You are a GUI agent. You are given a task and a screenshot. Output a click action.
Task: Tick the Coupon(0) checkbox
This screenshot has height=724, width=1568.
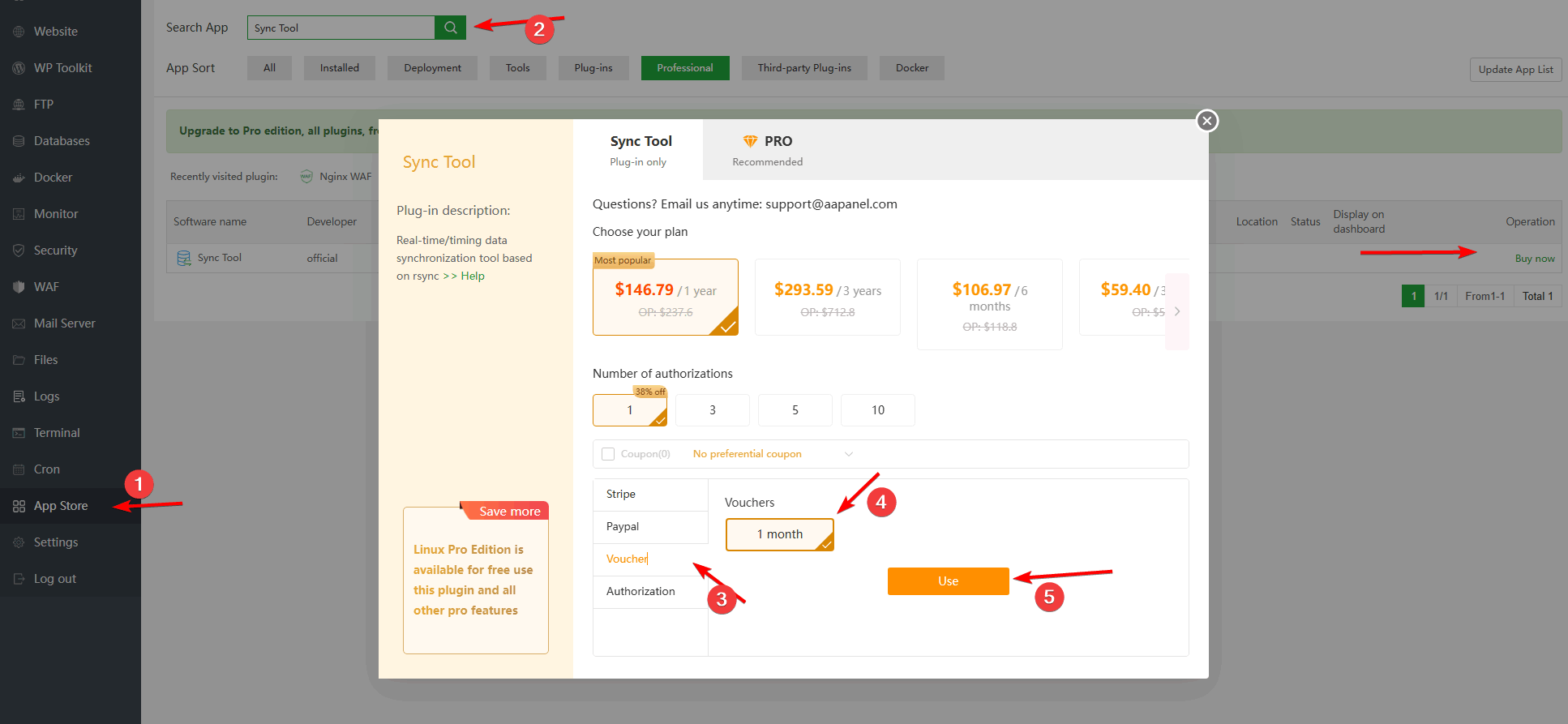tap(608, 454)
